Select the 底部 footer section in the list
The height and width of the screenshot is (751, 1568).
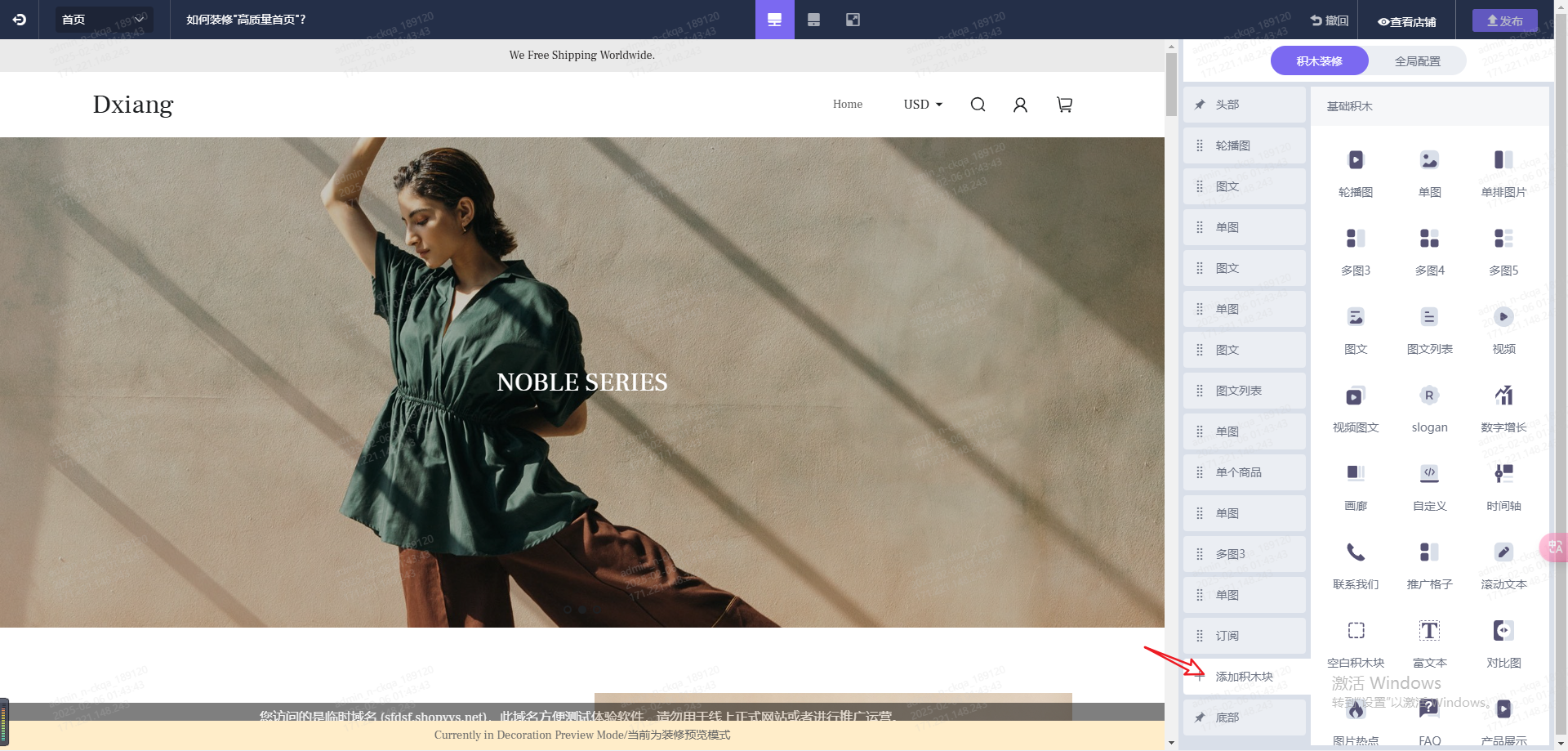(x=1244, y=717)
